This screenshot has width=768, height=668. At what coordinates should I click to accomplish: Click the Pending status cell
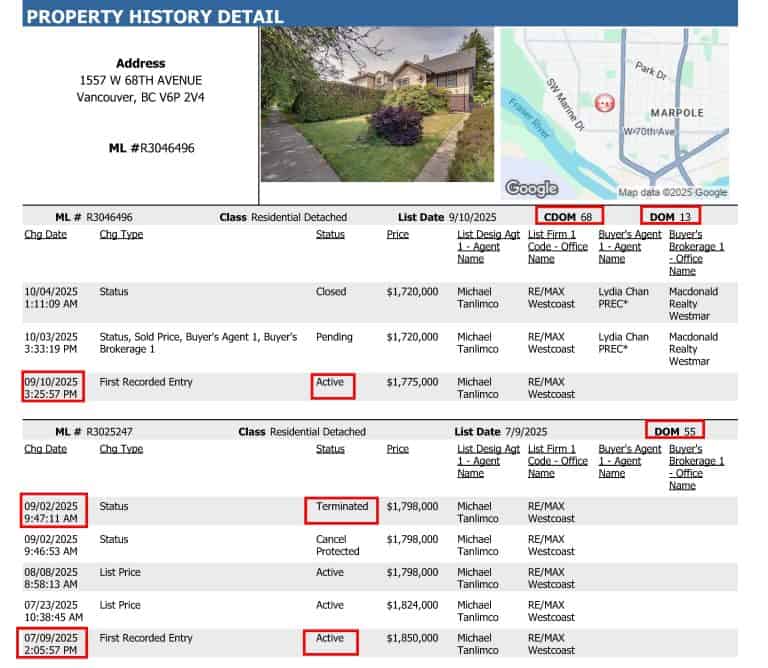(x=334, y=337)
